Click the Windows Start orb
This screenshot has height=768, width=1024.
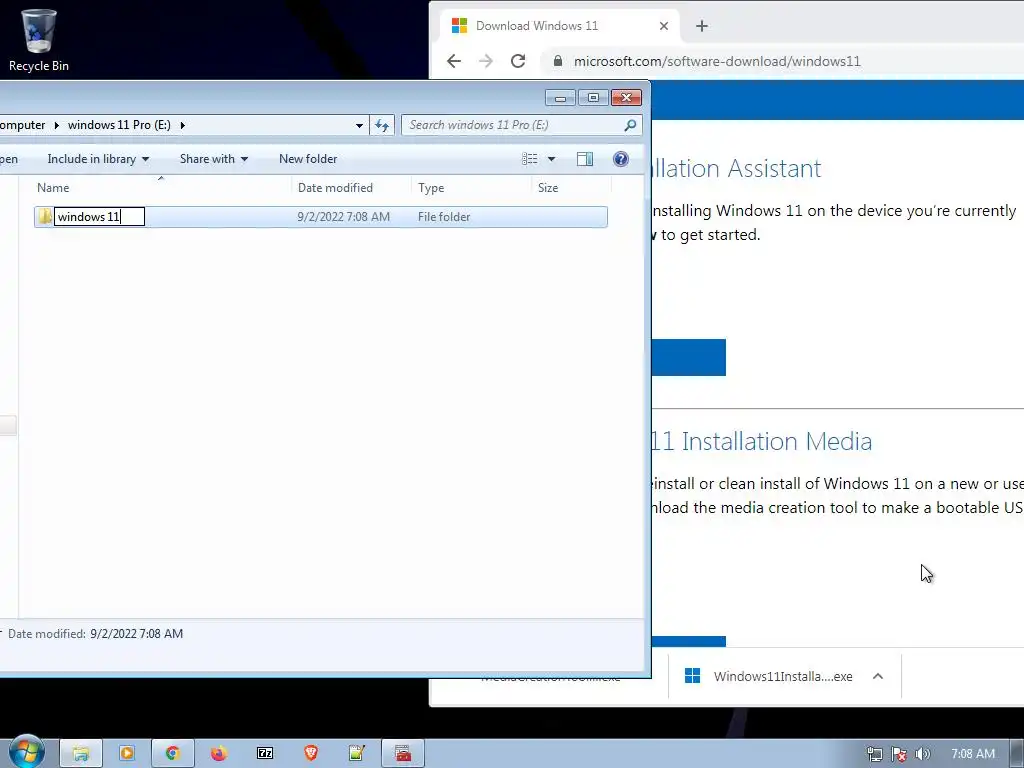tap(27, 751)
